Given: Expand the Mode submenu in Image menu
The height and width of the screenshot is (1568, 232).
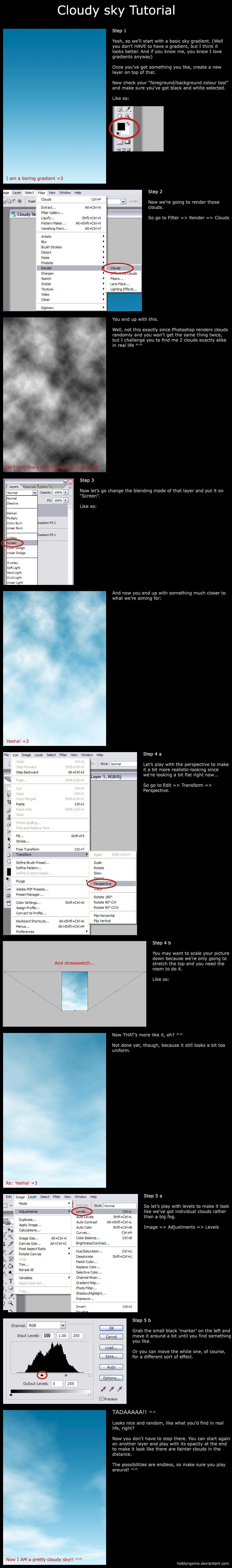Looking at the screenshot, I should pyautogui.click(x=42, y=1203).
